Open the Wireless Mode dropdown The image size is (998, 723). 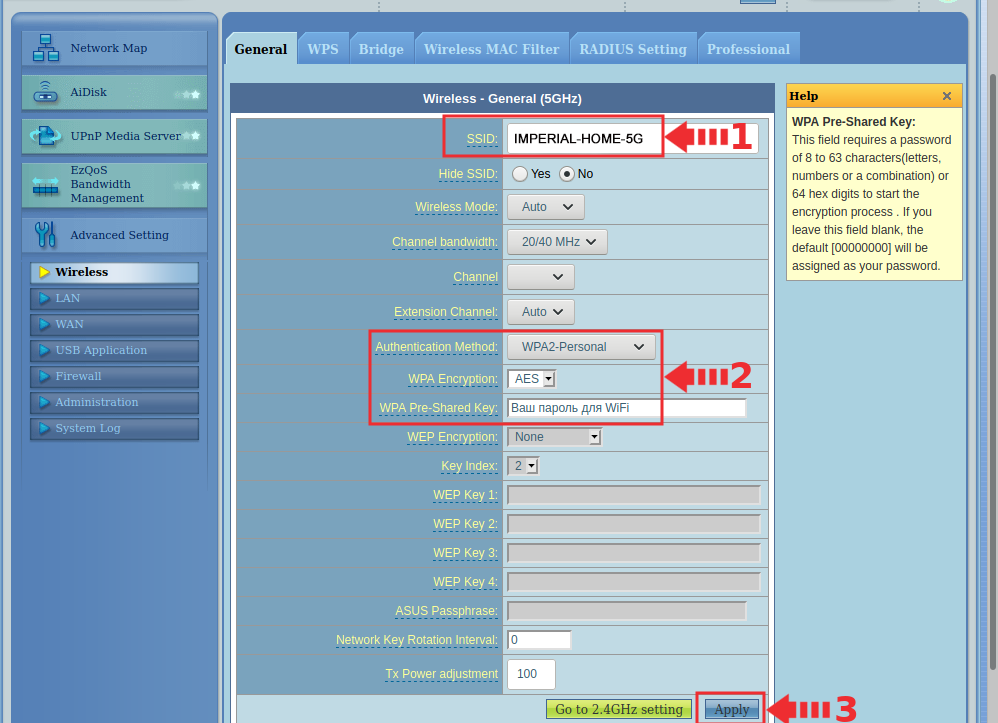tap(545, 207)
